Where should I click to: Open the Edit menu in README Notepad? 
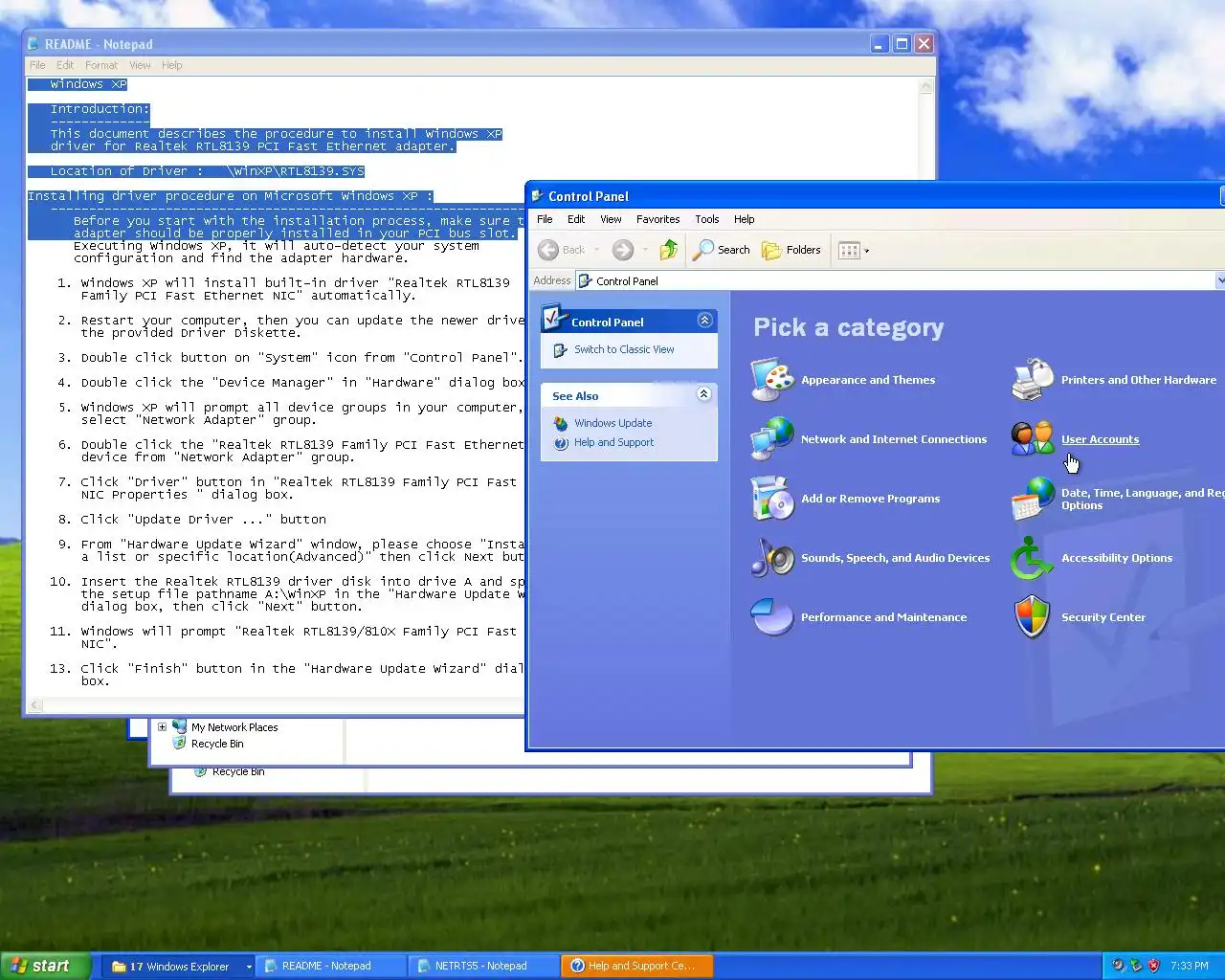coord(65,65)
